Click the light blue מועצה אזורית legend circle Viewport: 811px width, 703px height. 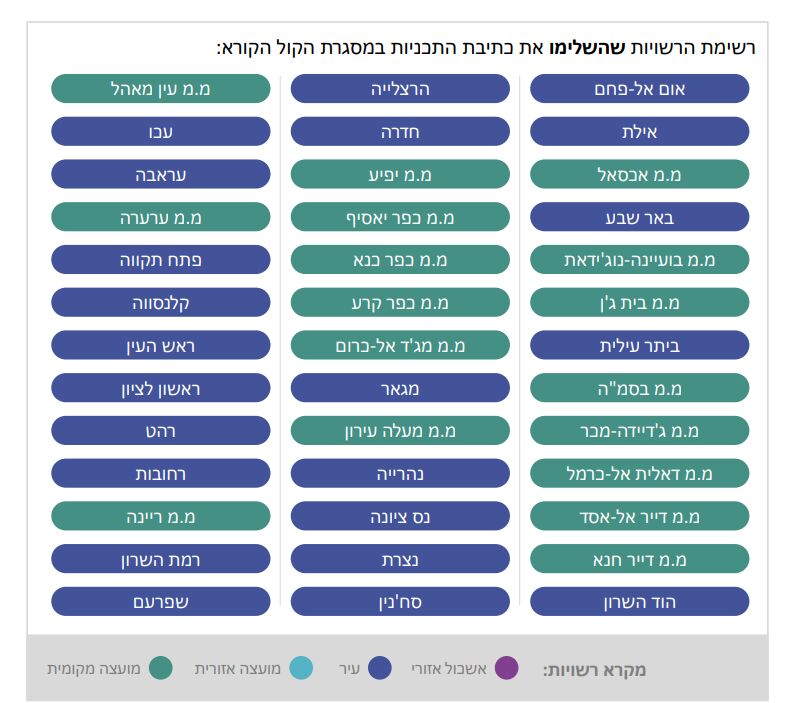pos(301,668)
